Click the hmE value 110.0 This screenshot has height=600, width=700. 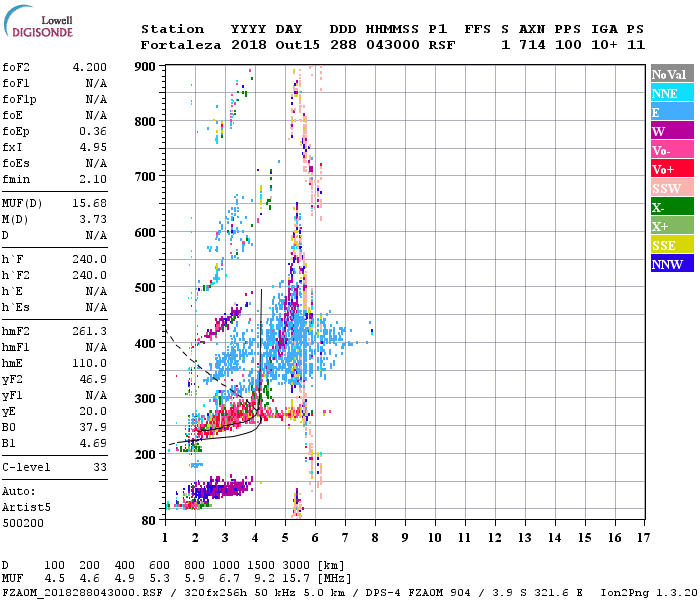click(x=90, y=363)
